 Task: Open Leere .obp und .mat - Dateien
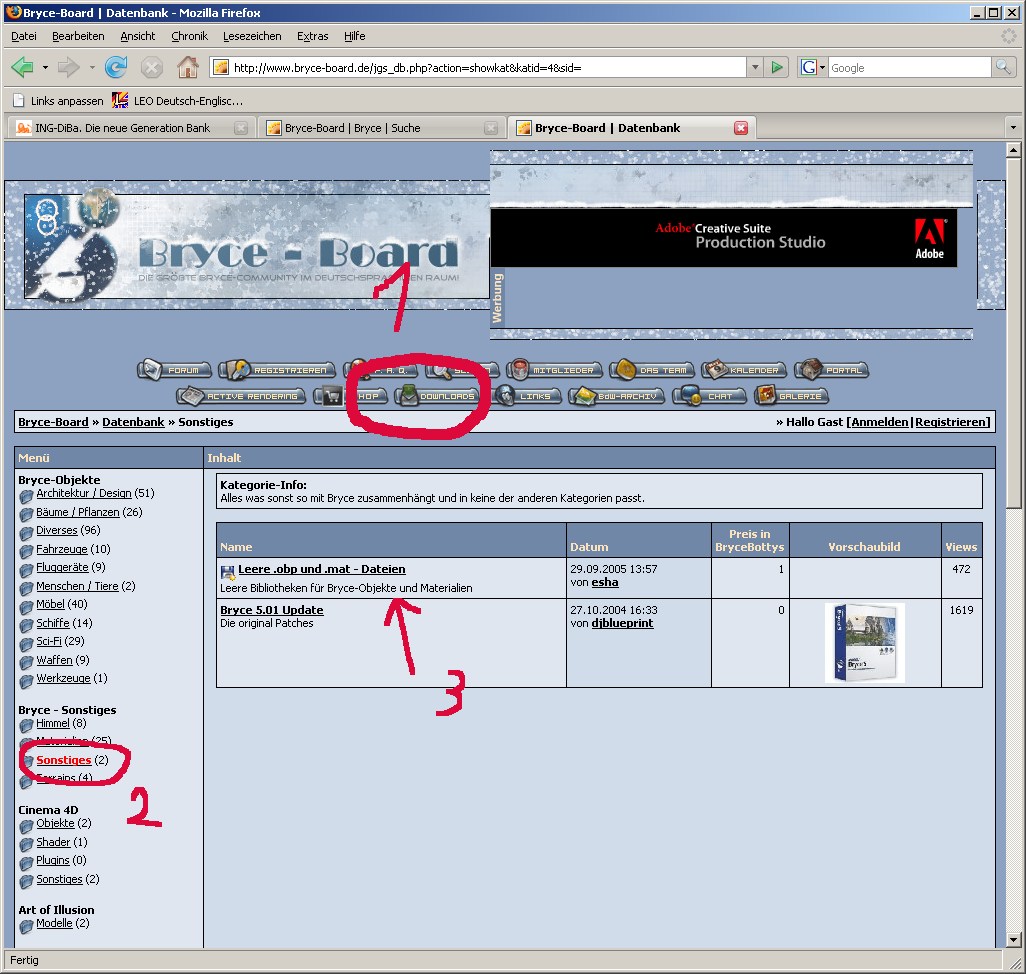pyautogui.click(x=321, y=569)
